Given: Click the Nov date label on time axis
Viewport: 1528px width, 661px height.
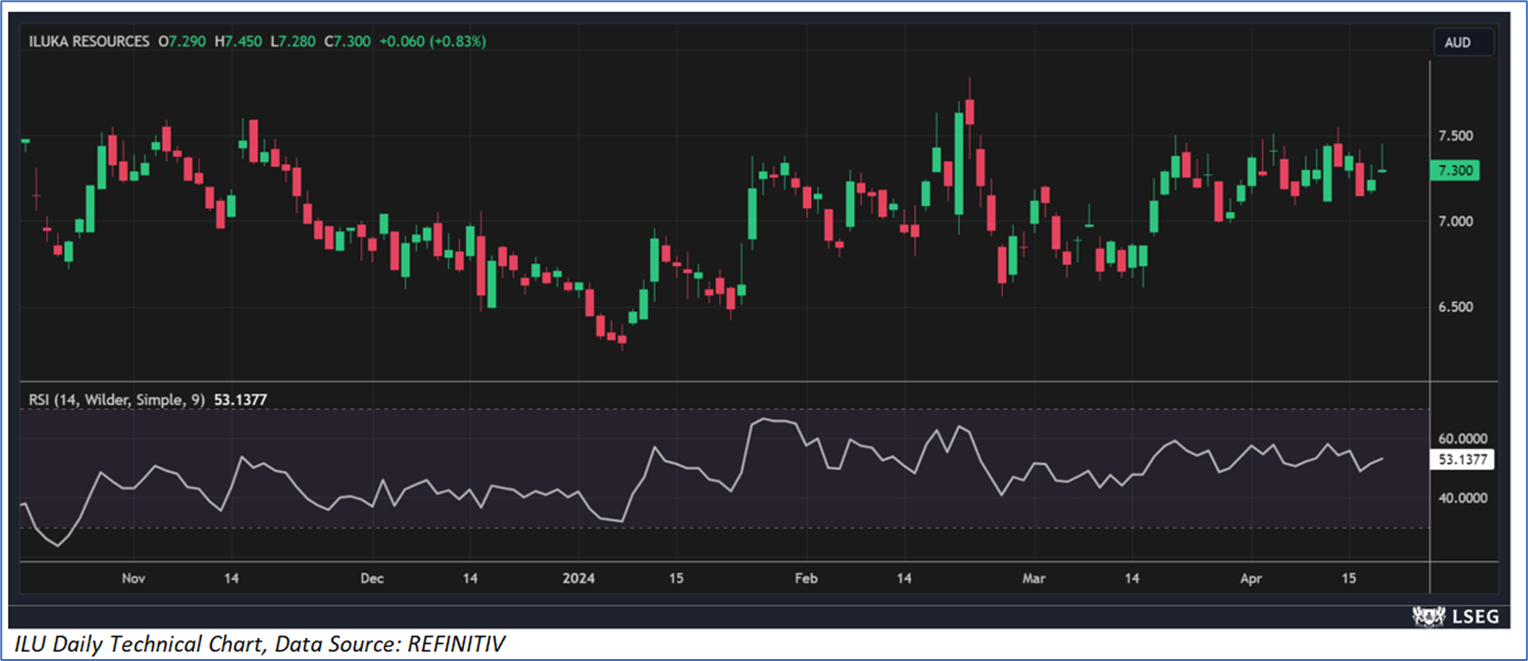Looking at the screenshot, I should click(x=133, y=579).
